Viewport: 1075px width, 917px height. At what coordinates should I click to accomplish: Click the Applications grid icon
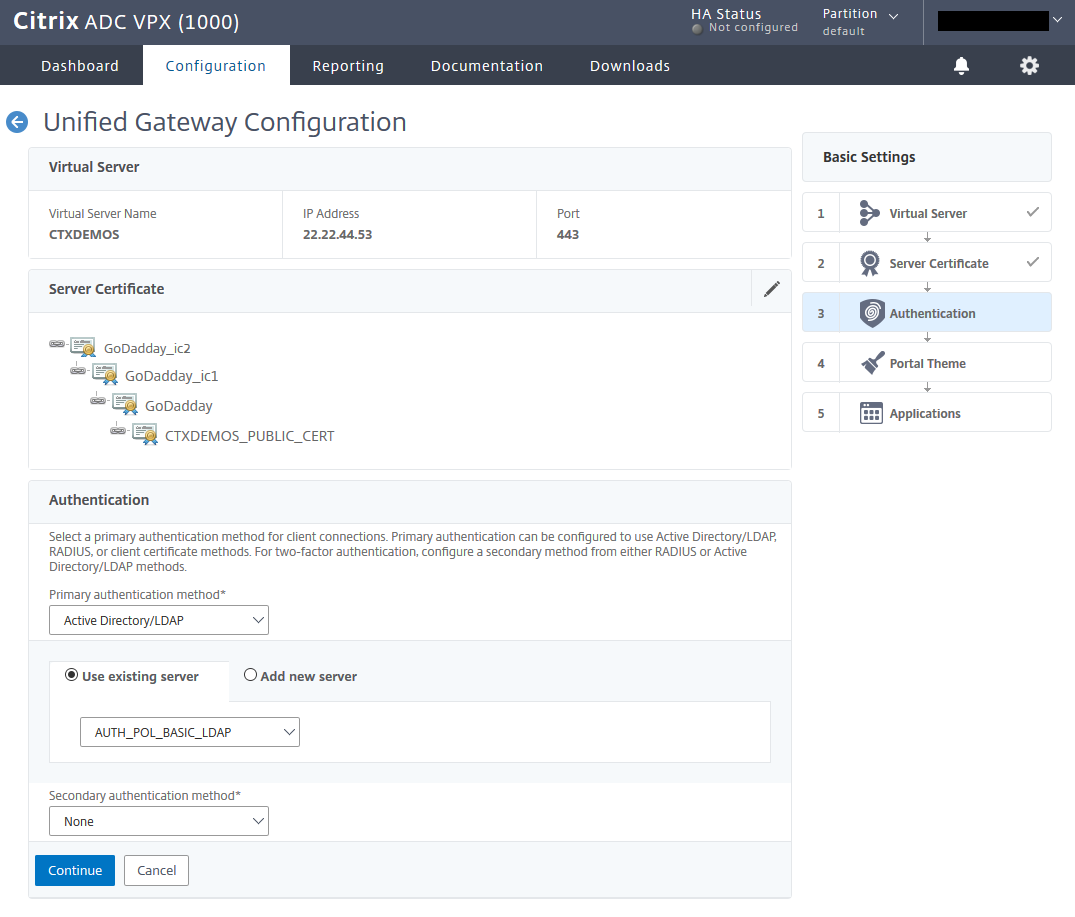[x=871, y=413]
